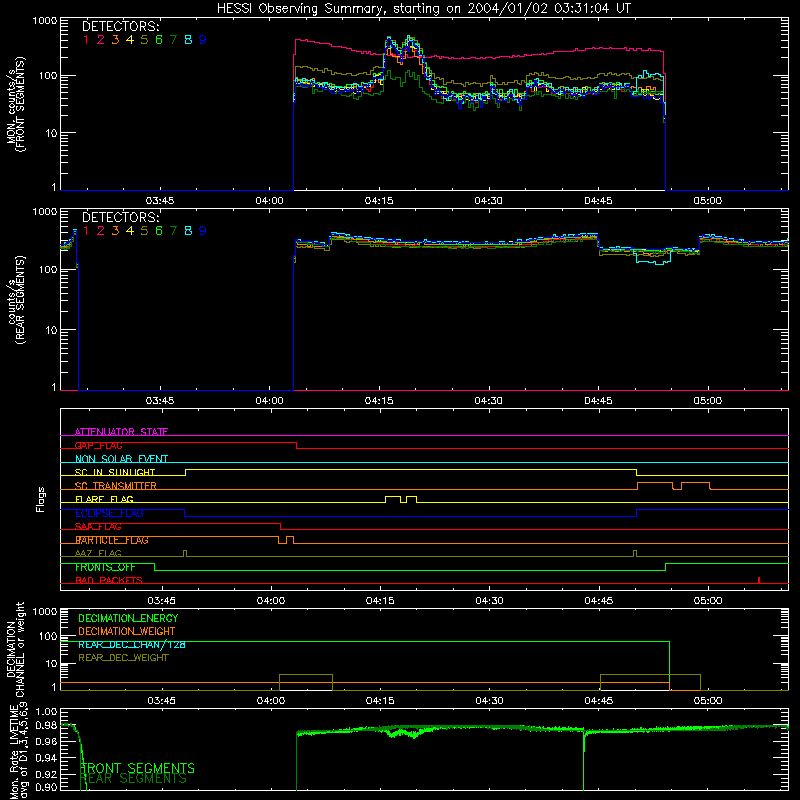Viewport: 800px width, 800px height.
Task: Pick detector 1 in rear segments legend
Action: [86, 231]
